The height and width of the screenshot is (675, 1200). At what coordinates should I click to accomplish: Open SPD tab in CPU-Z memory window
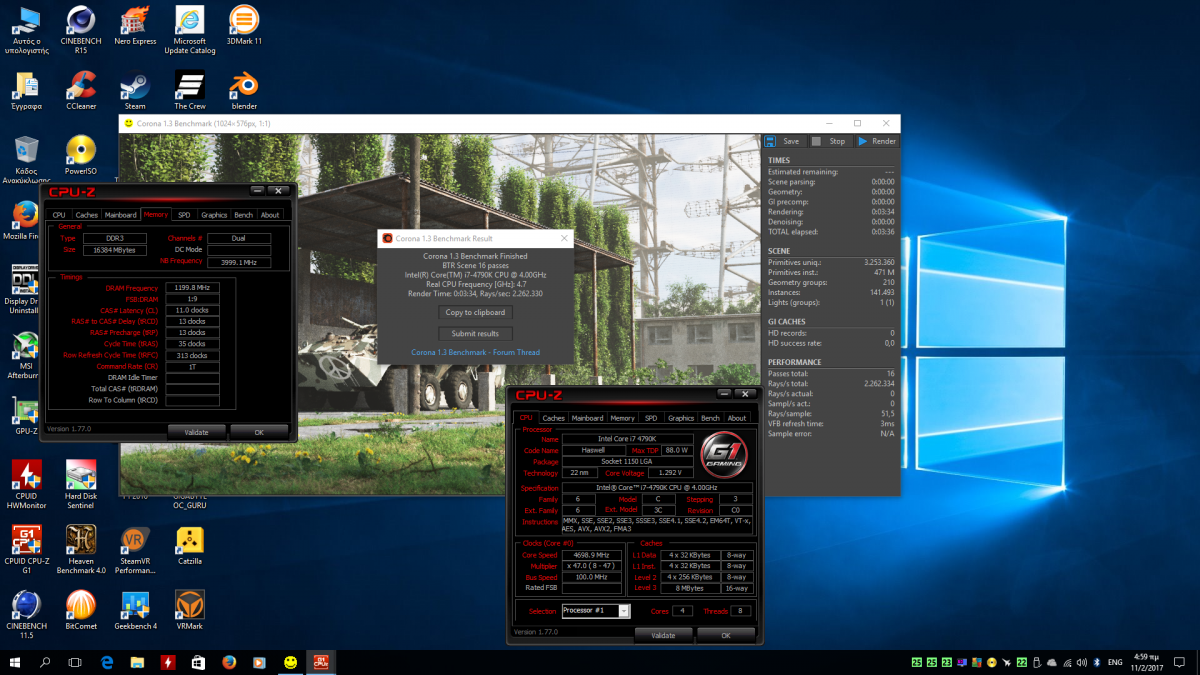[x=184, y=215]
